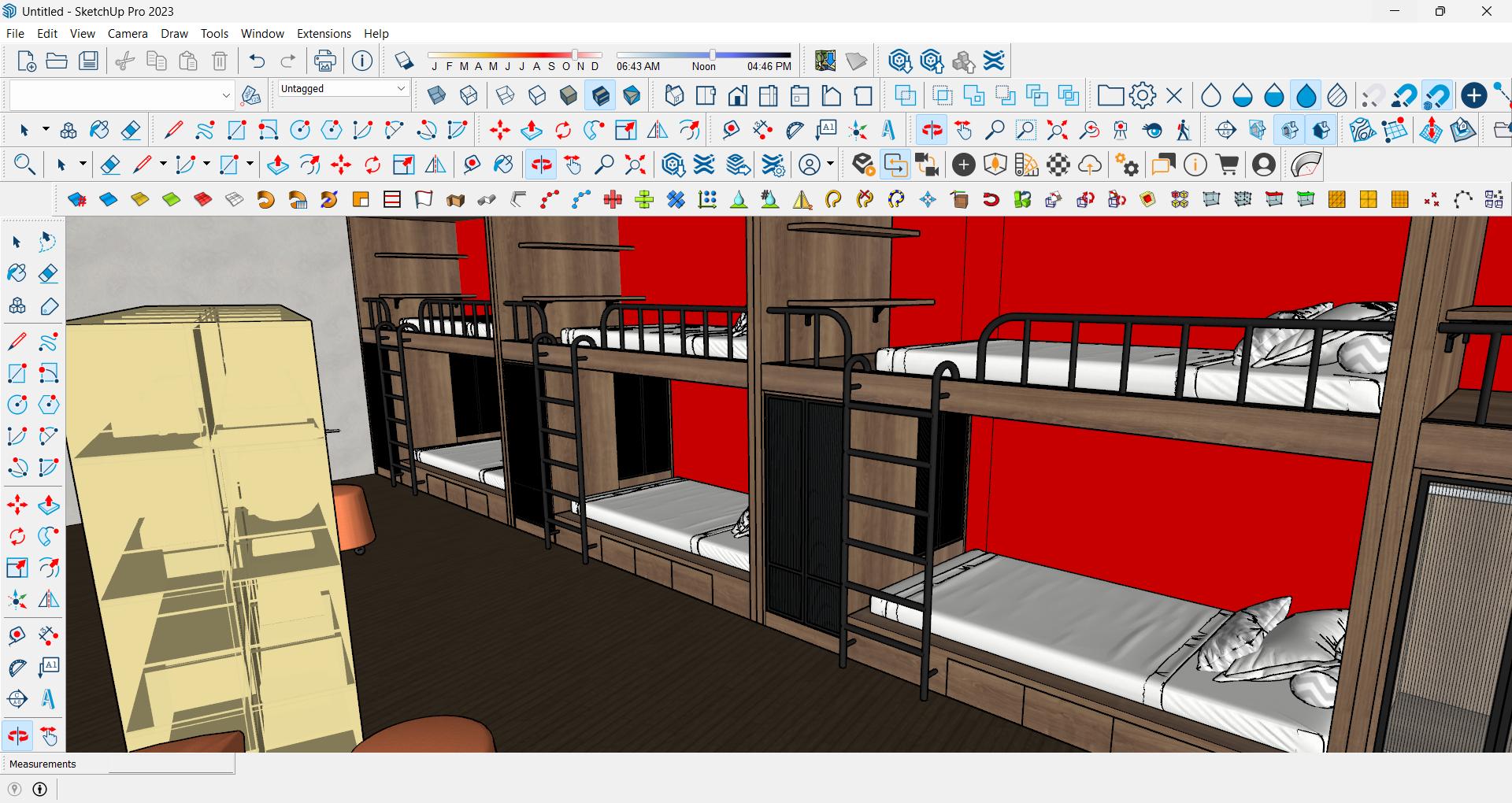This screenshot has width=1512, height=803.
Task: Open the Extensions menu
Action: [324, 34]
